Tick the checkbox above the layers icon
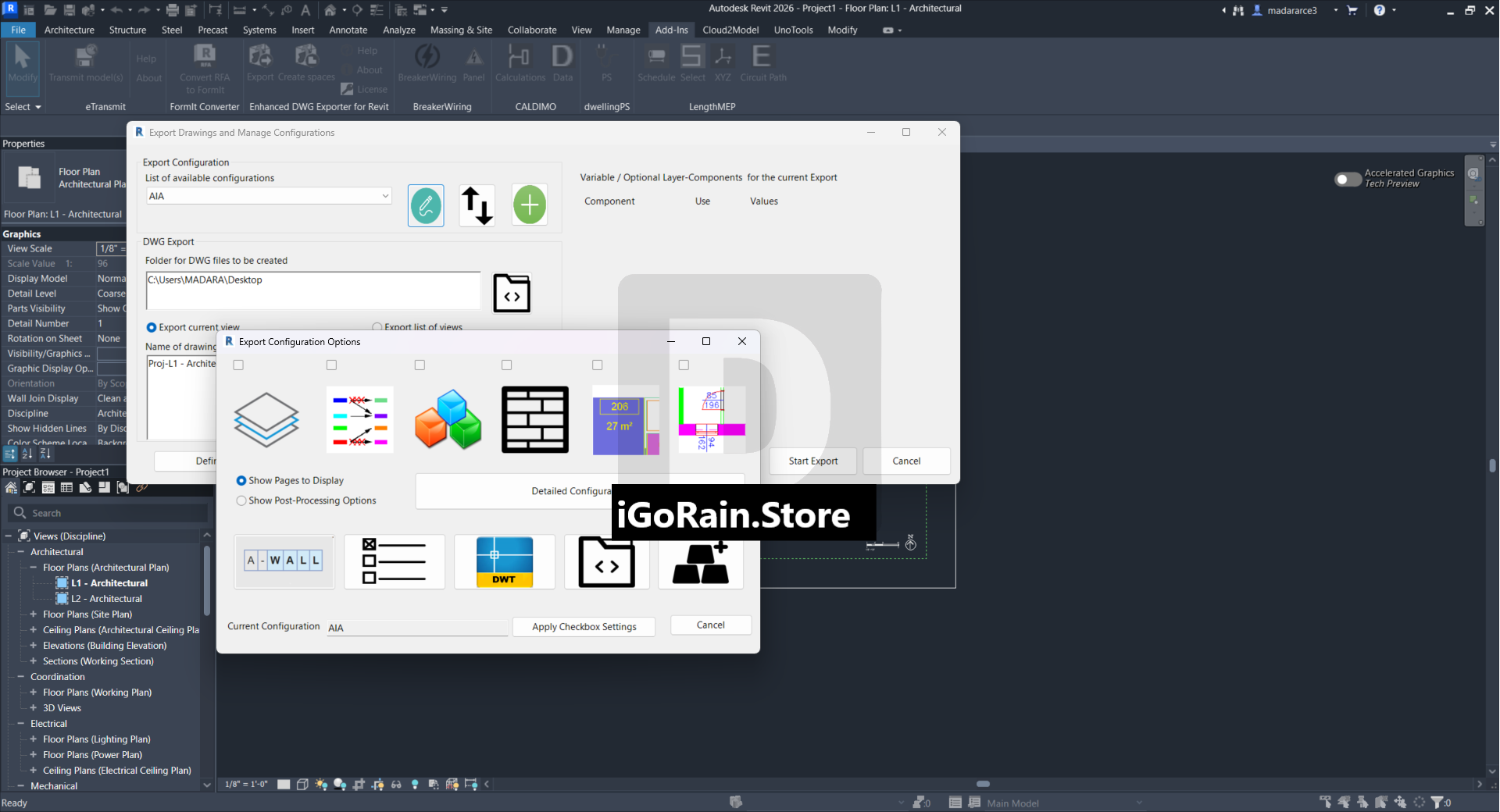Viewport: 1500px width, 812px height. [x=238, y=365]
